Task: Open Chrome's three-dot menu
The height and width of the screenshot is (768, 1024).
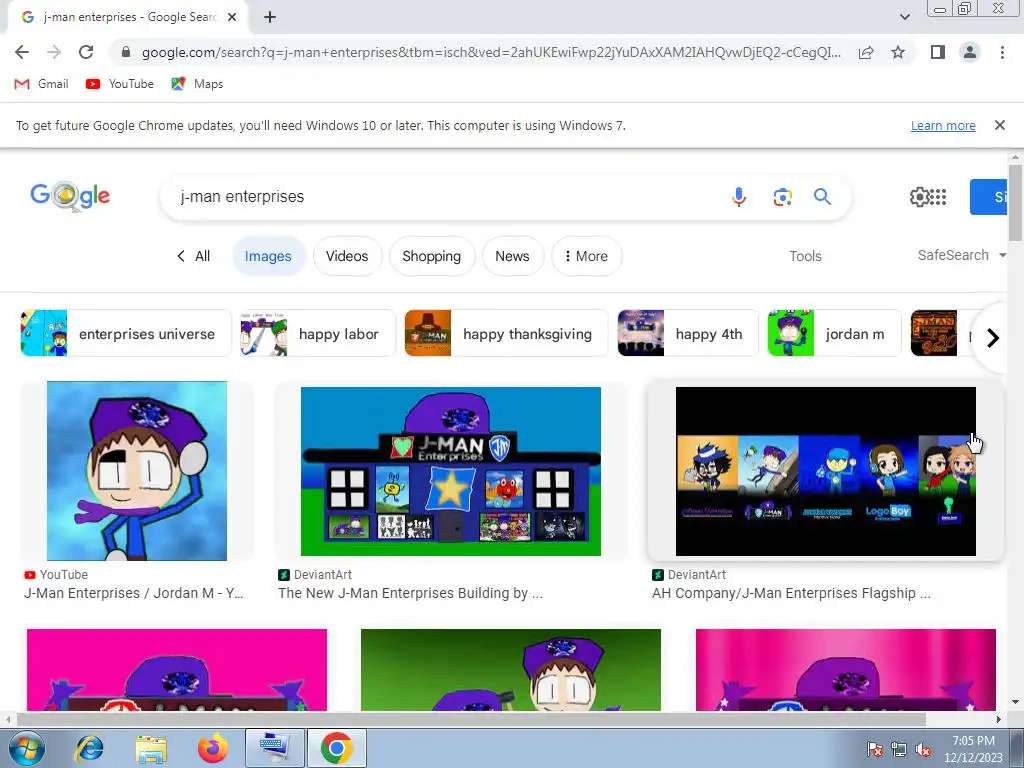Action: pos(1002,52)
